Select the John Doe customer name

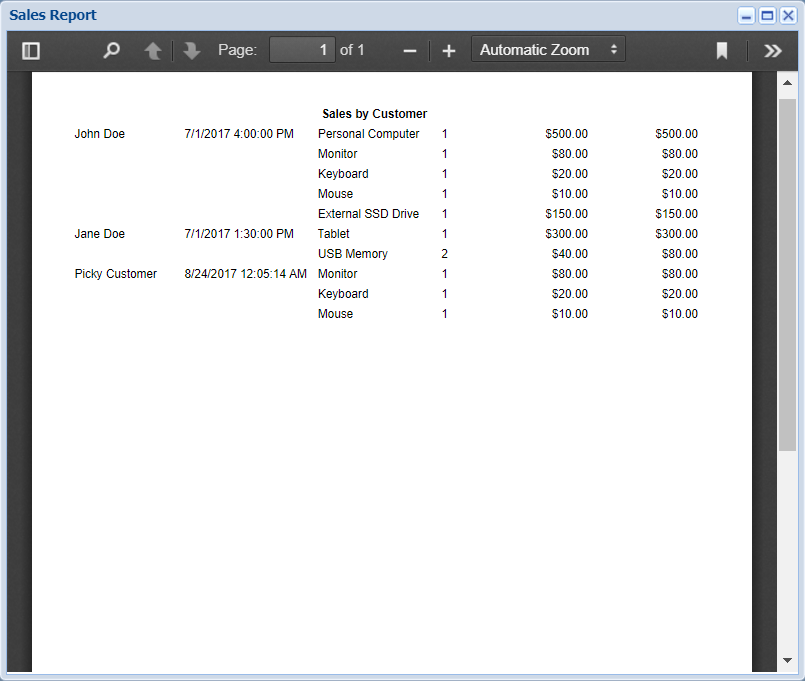click(100, 134)
